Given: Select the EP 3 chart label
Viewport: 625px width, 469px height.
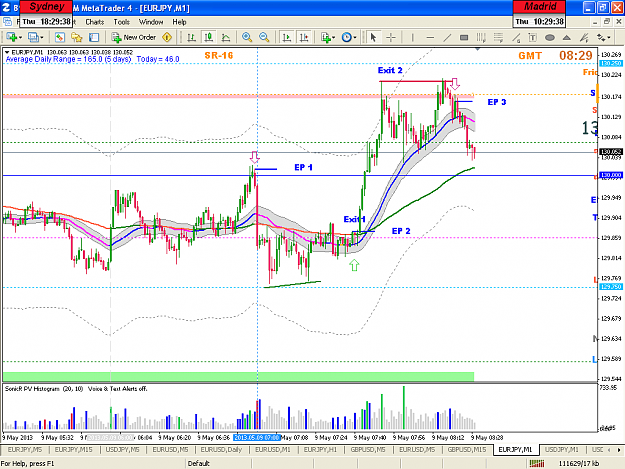Looking at the screenshot, I should (x=497, y=102).
